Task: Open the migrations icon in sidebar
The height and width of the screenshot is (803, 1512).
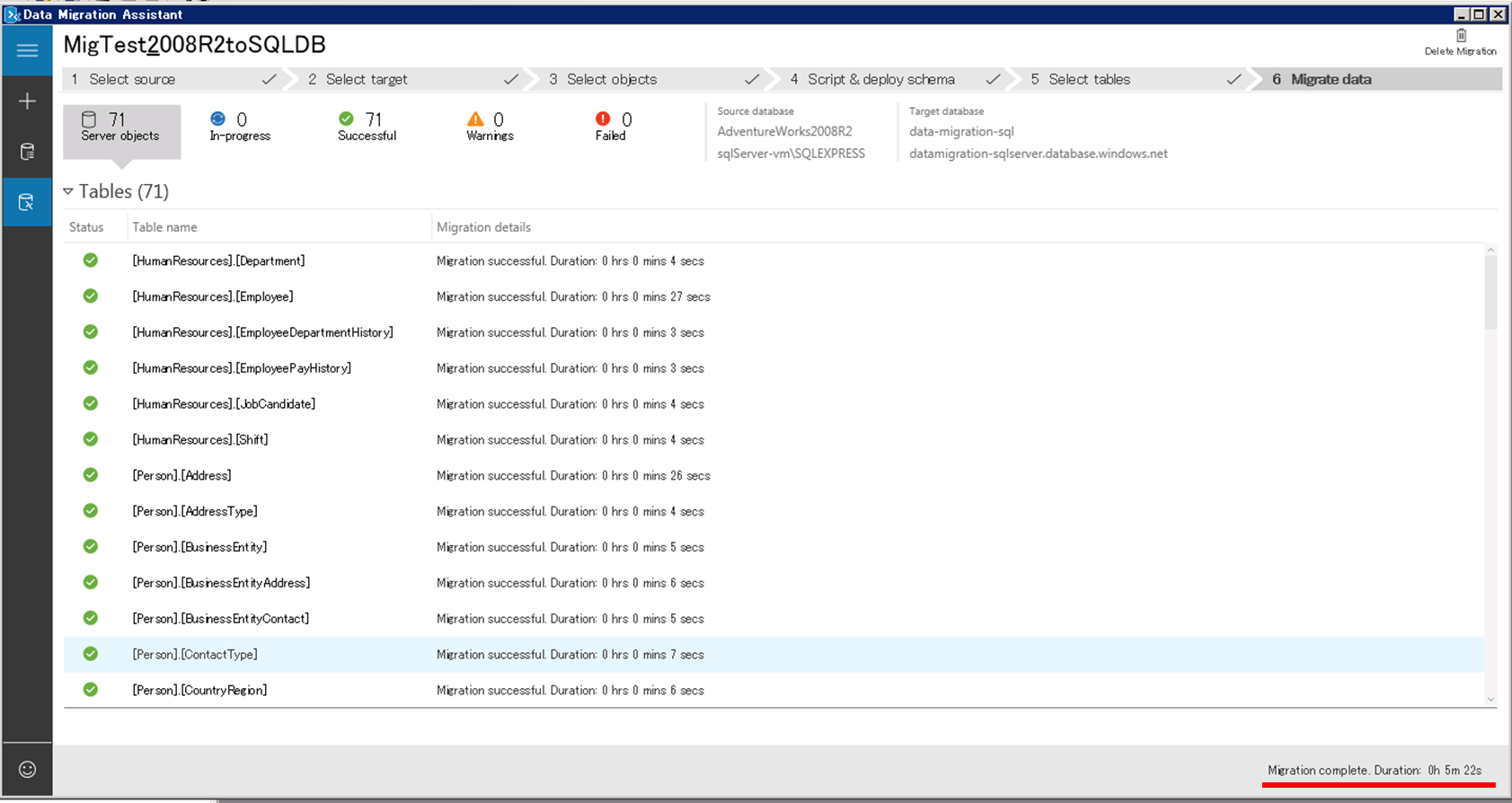Action: (27, 202)
